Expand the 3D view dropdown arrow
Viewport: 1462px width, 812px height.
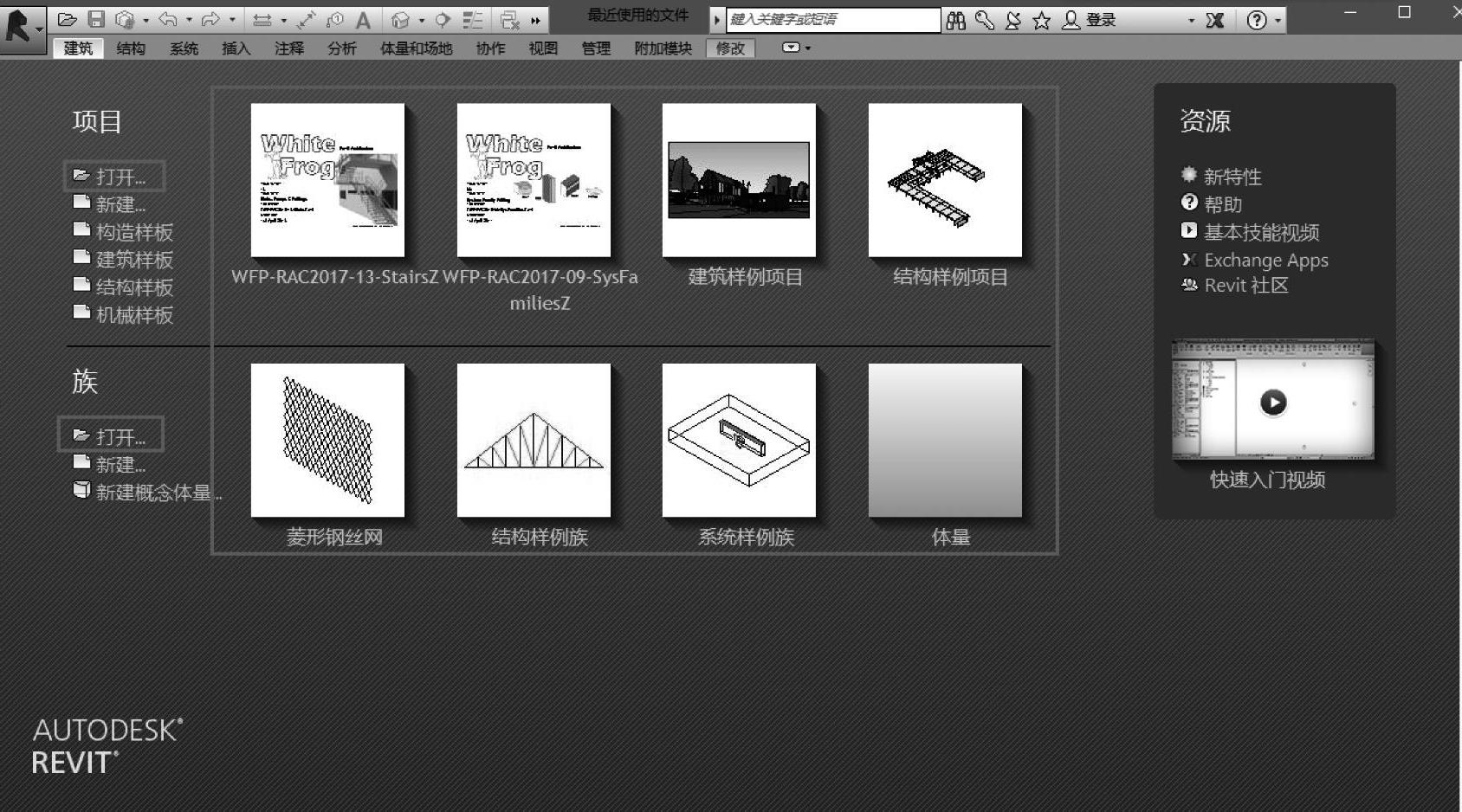[x=422, y=20]
